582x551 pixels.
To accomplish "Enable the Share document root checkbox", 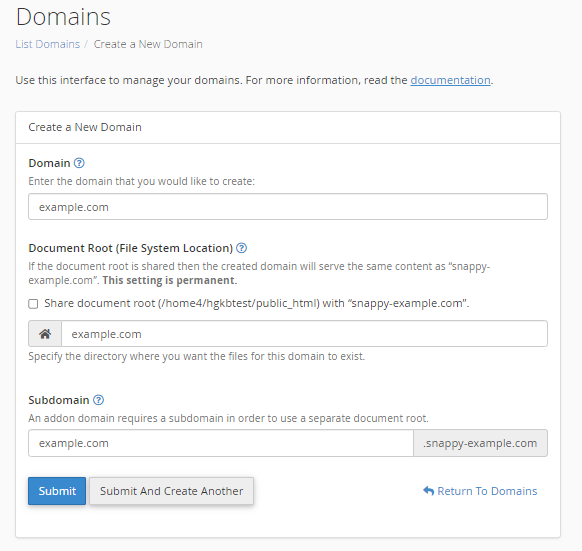I will pyautogui.click(x=33, y=304).
